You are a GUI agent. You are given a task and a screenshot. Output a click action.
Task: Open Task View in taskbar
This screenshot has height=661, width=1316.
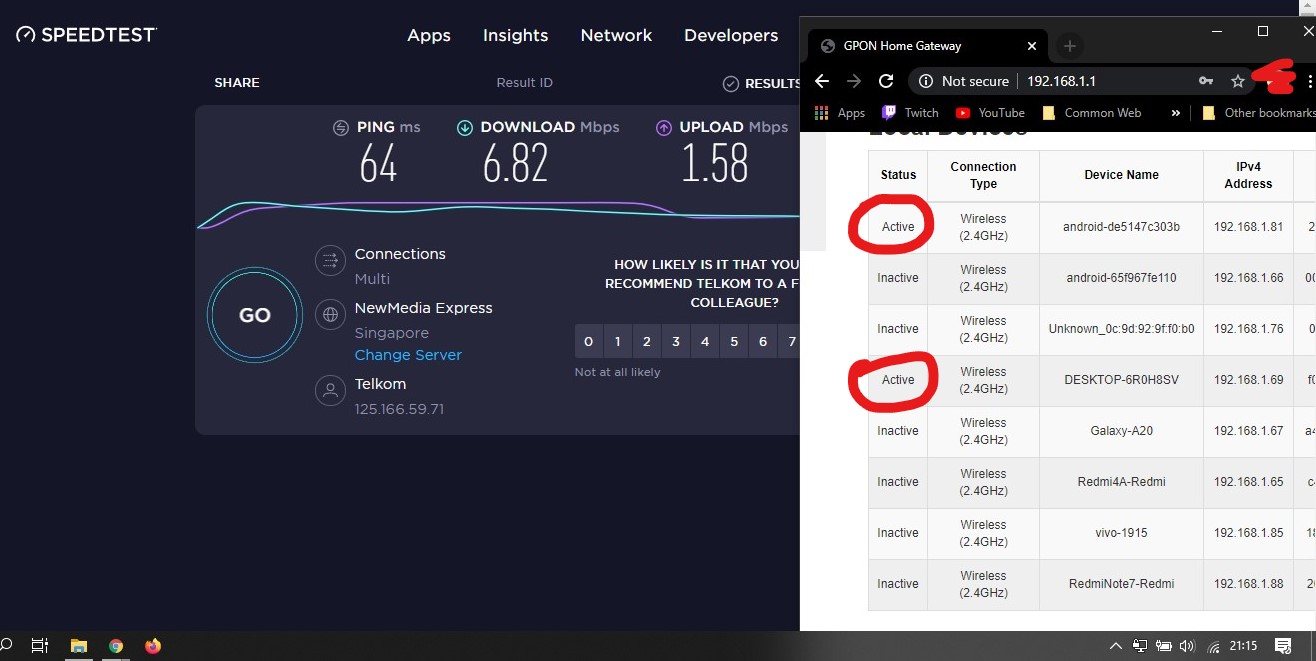(x=40, y=646)
